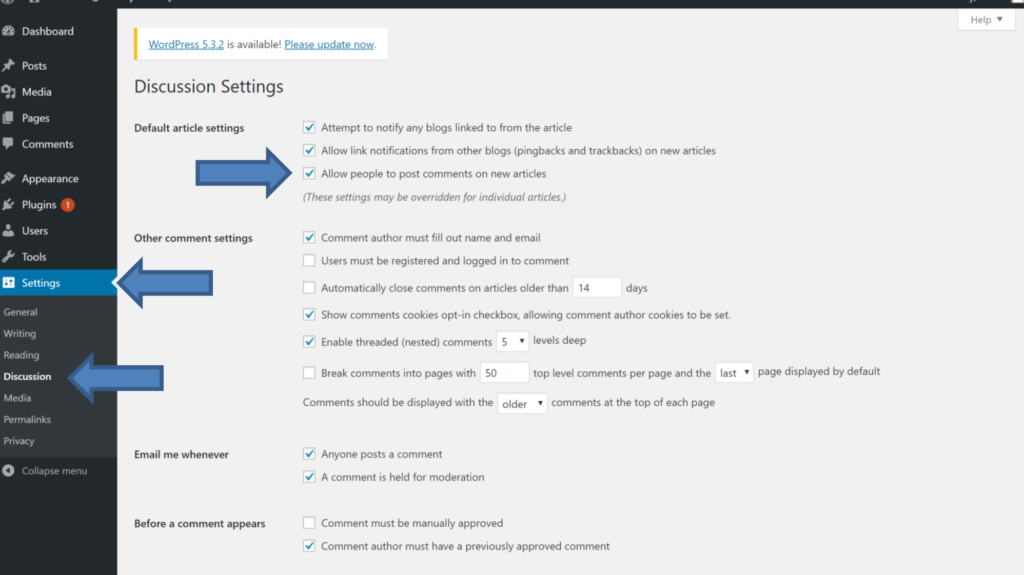This screenshot has height=575, width=1024.
Task: Open the Dashboard gauge icon
Action: (x=8, y=31)
